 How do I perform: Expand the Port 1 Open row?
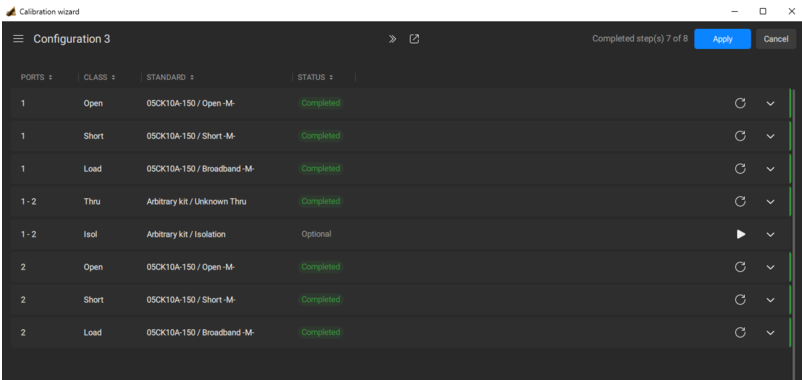pos(770,103)
